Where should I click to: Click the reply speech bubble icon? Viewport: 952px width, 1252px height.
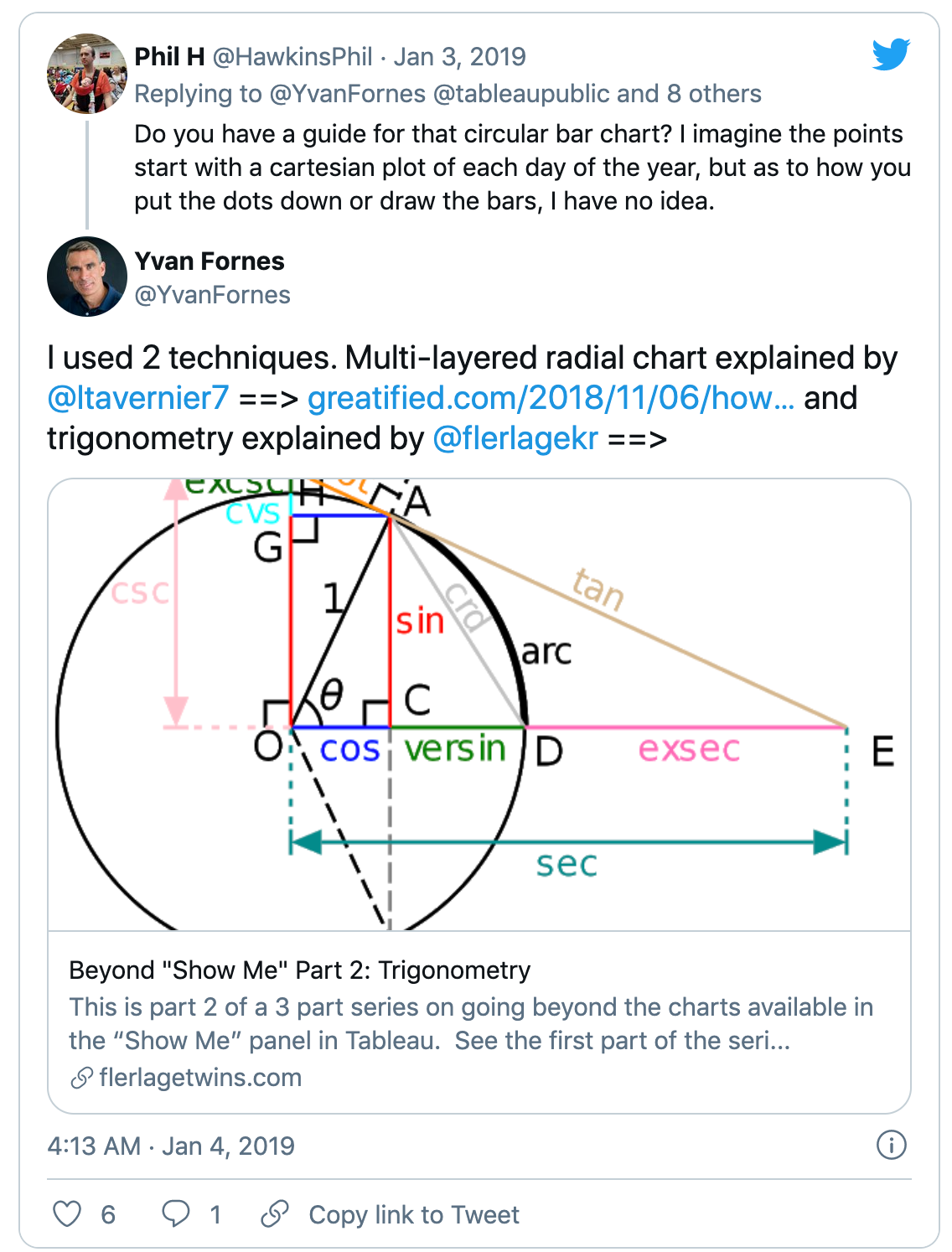[176, 1213]
